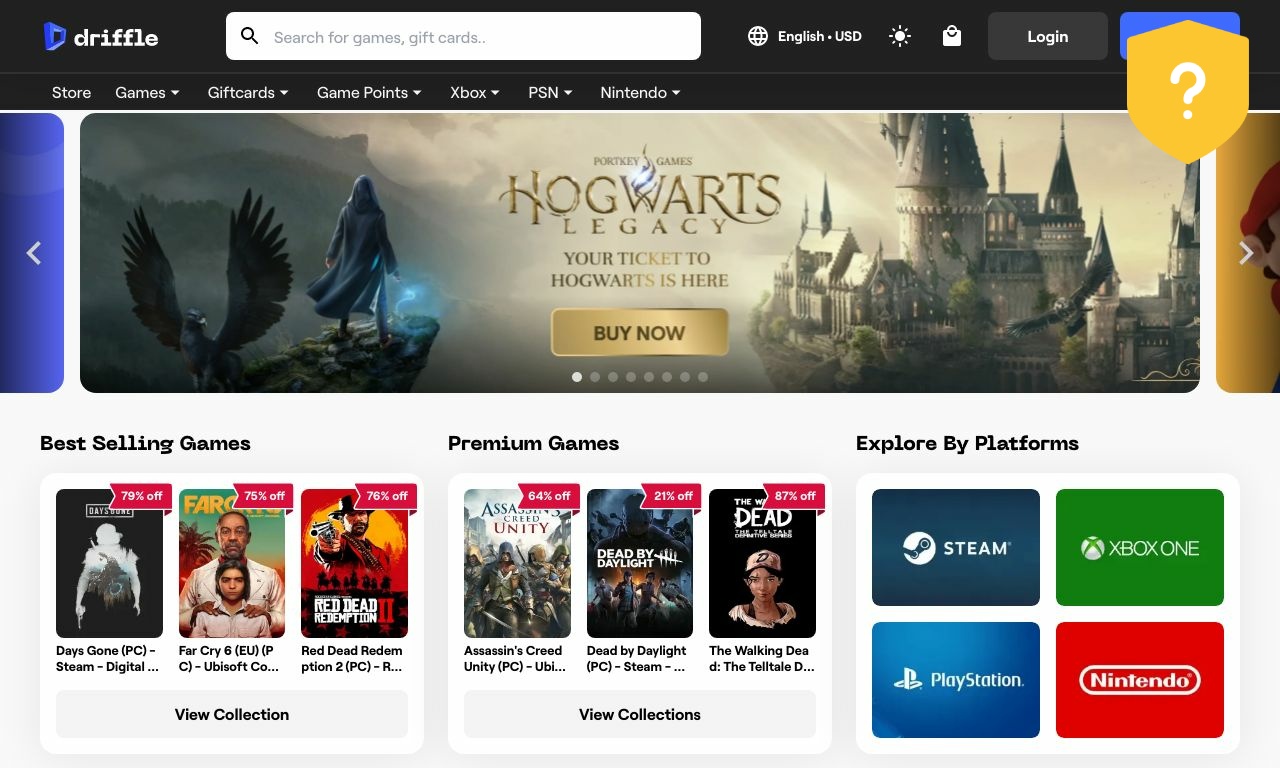Image resolution: width=1280 pixels, height=768 pixels.
Task: Click The Walking Dead Telltale title
Action: tap(762, 658)
